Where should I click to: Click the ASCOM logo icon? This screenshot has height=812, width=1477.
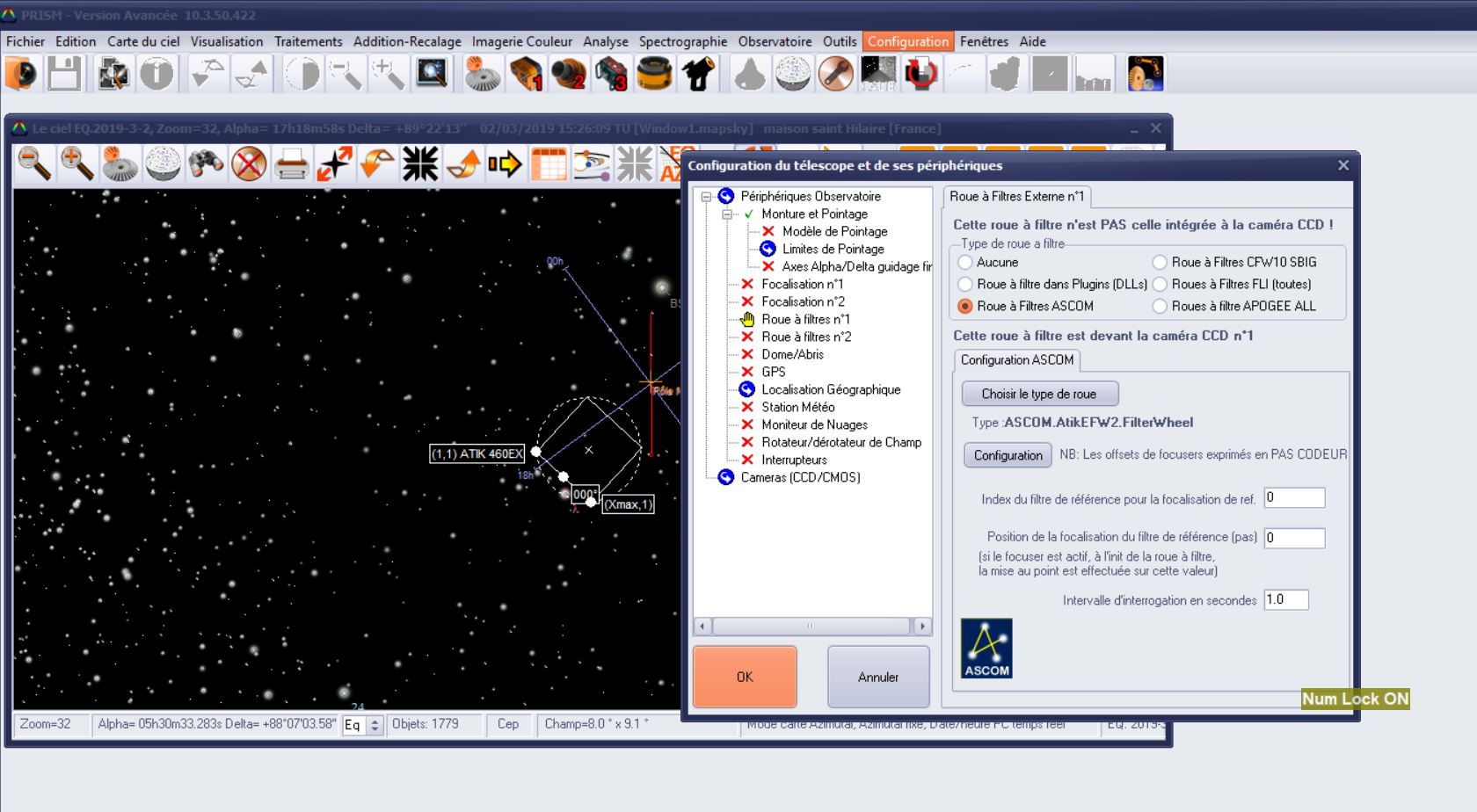pyautogui.click(x=986, y=649)
